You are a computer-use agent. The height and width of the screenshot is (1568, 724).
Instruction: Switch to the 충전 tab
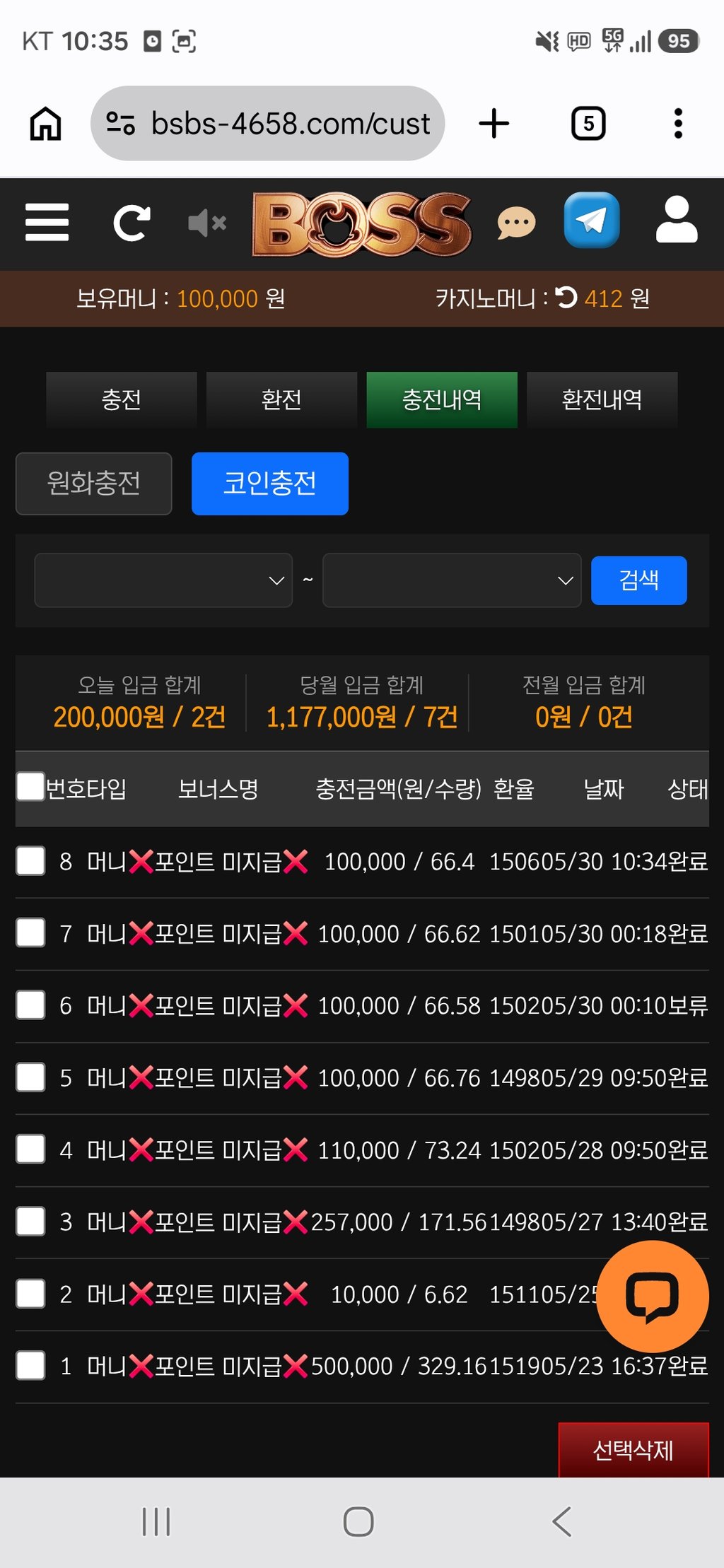[122, 399]
